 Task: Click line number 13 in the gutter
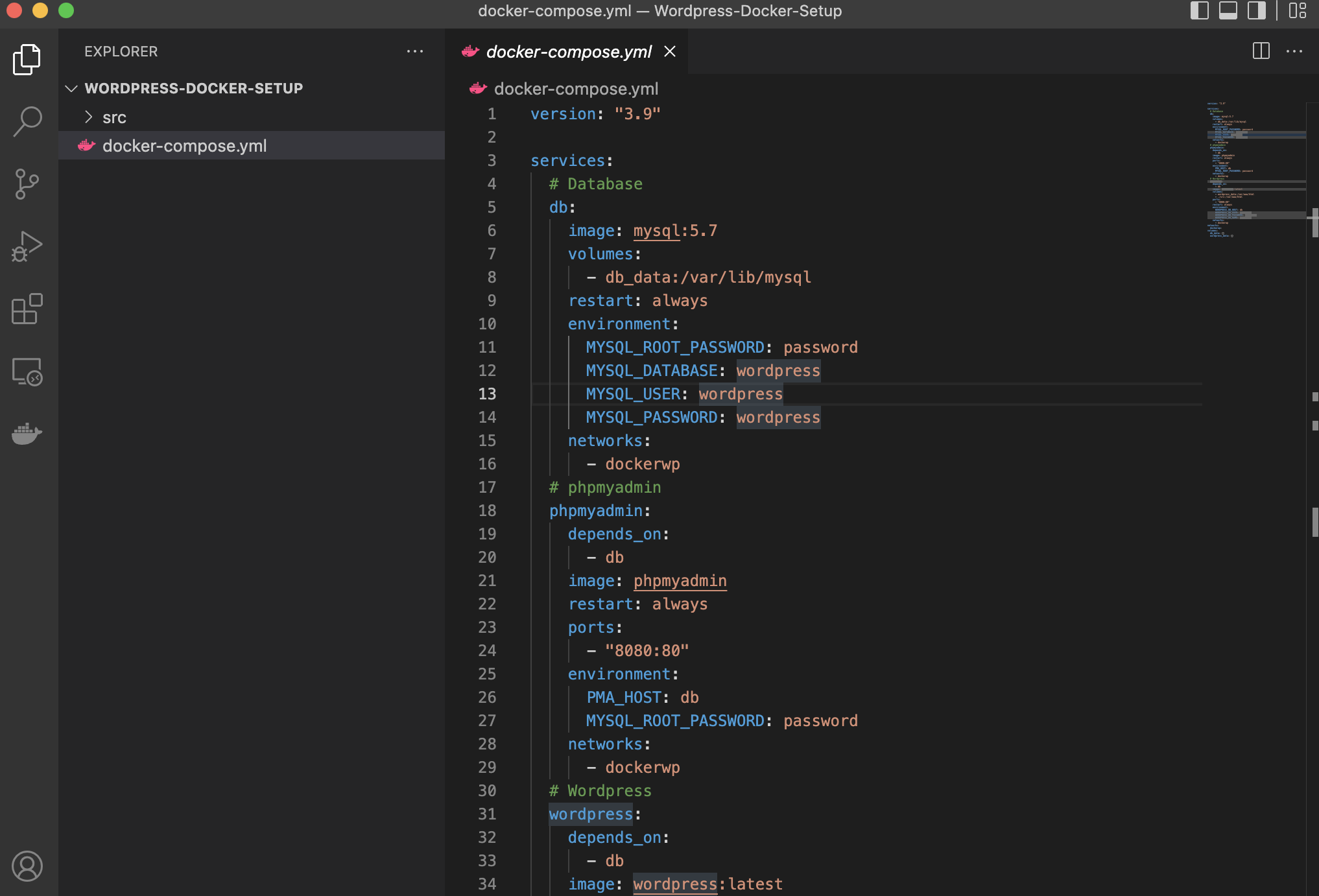tap(487, 394)
